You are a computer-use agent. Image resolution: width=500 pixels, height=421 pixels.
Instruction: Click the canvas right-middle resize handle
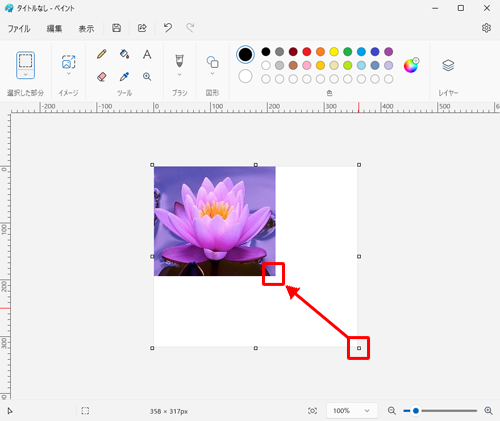click(359, 256)
